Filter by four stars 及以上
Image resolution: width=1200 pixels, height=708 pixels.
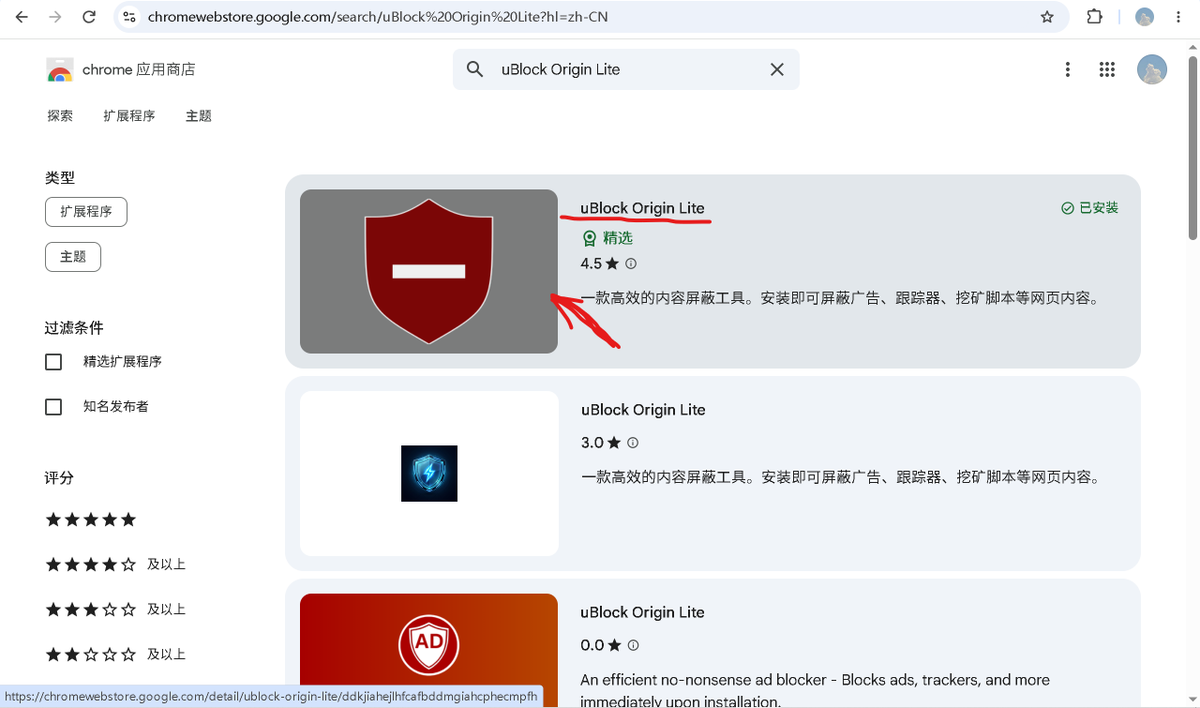coord(116,565)
